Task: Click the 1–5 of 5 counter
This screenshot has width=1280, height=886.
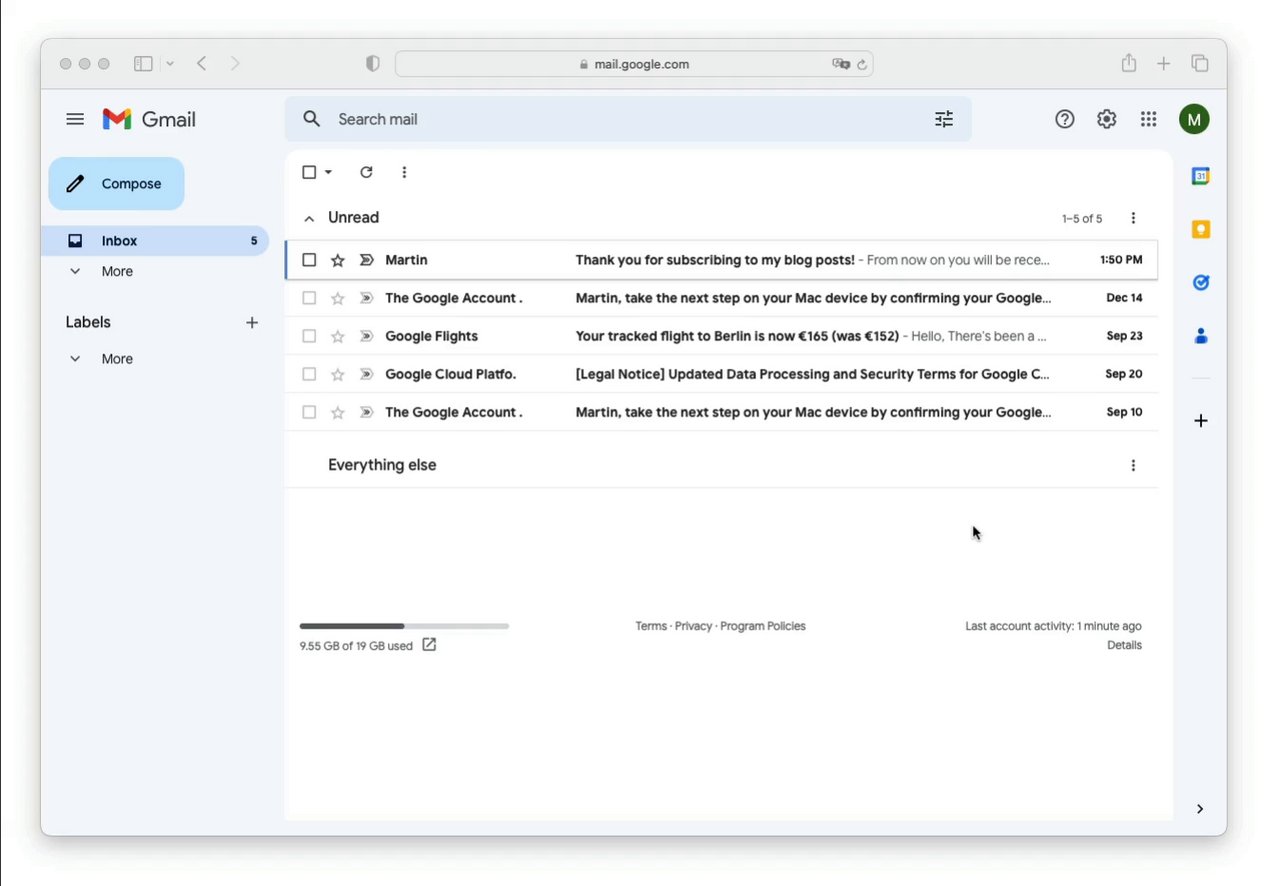Action: click(x=1082, y=218)
